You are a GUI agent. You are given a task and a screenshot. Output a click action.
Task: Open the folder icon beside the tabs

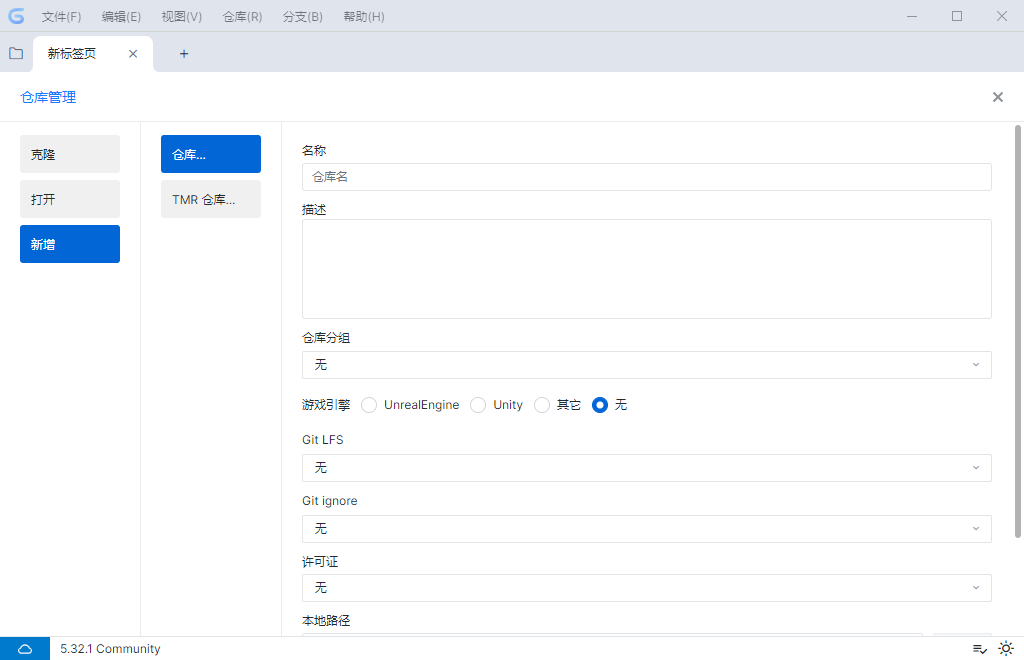tap(15, 53)
